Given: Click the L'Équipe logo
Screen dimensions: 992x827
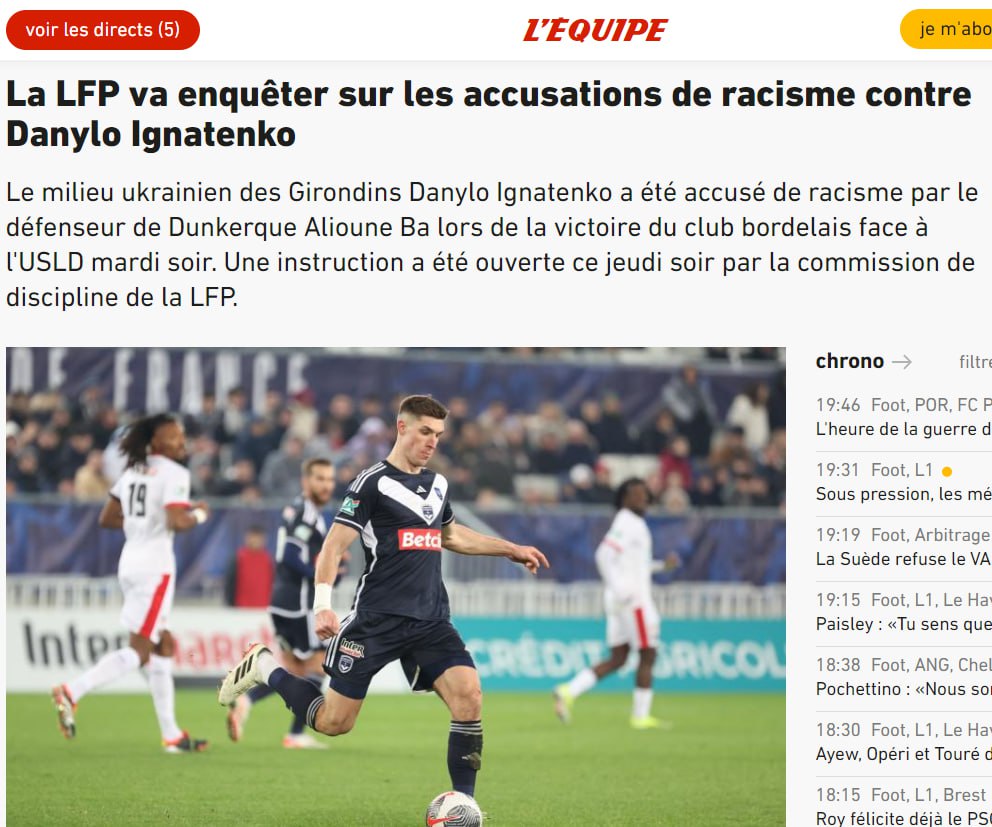Looking at the screenshot, I should pyautogui.click(x=595, y=30).
